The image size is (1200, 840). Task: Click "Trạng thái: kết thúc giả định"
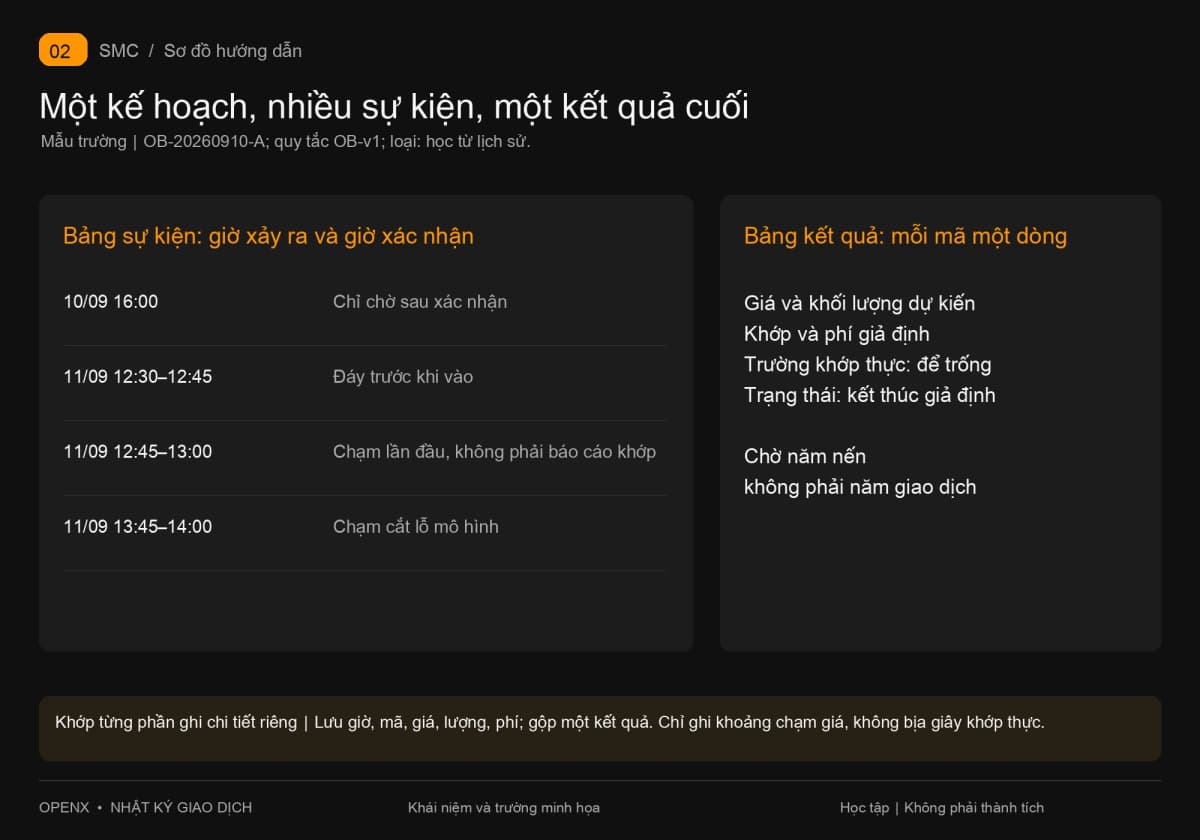point(870,396)
